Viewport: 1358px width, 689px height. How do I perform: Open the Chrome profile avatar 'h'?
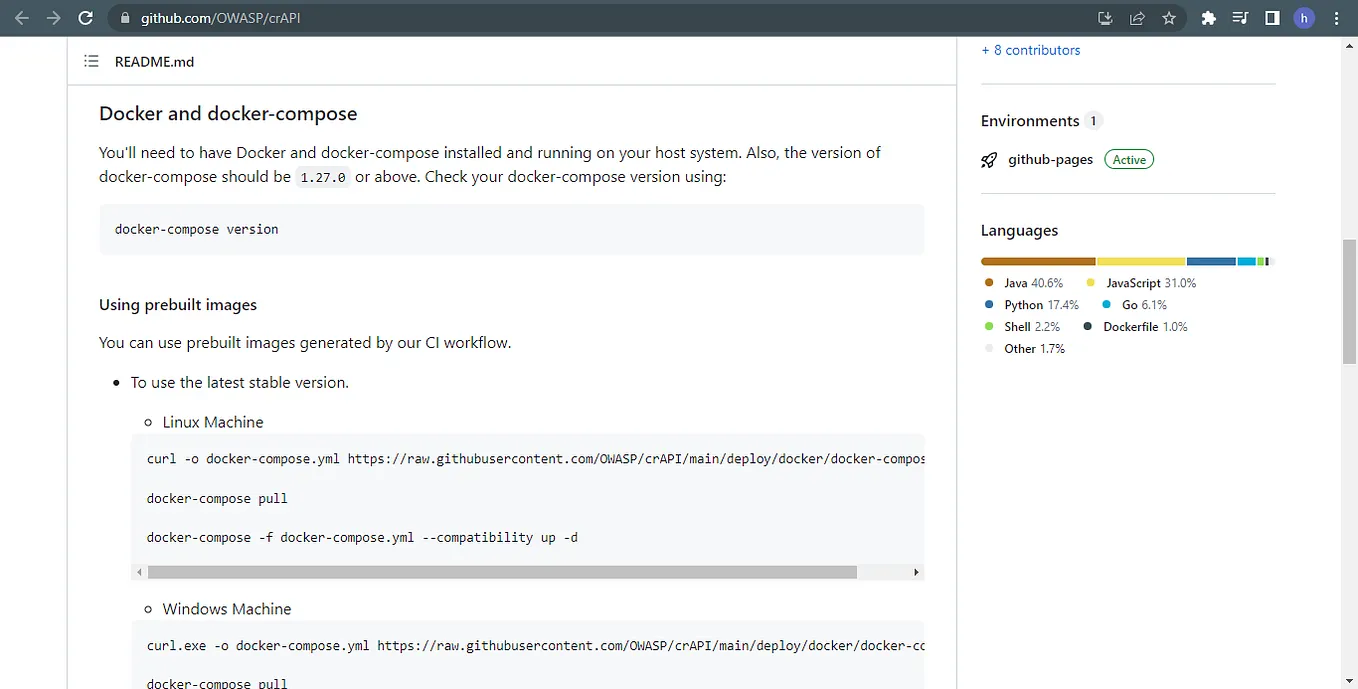[x=1303, y=17]
